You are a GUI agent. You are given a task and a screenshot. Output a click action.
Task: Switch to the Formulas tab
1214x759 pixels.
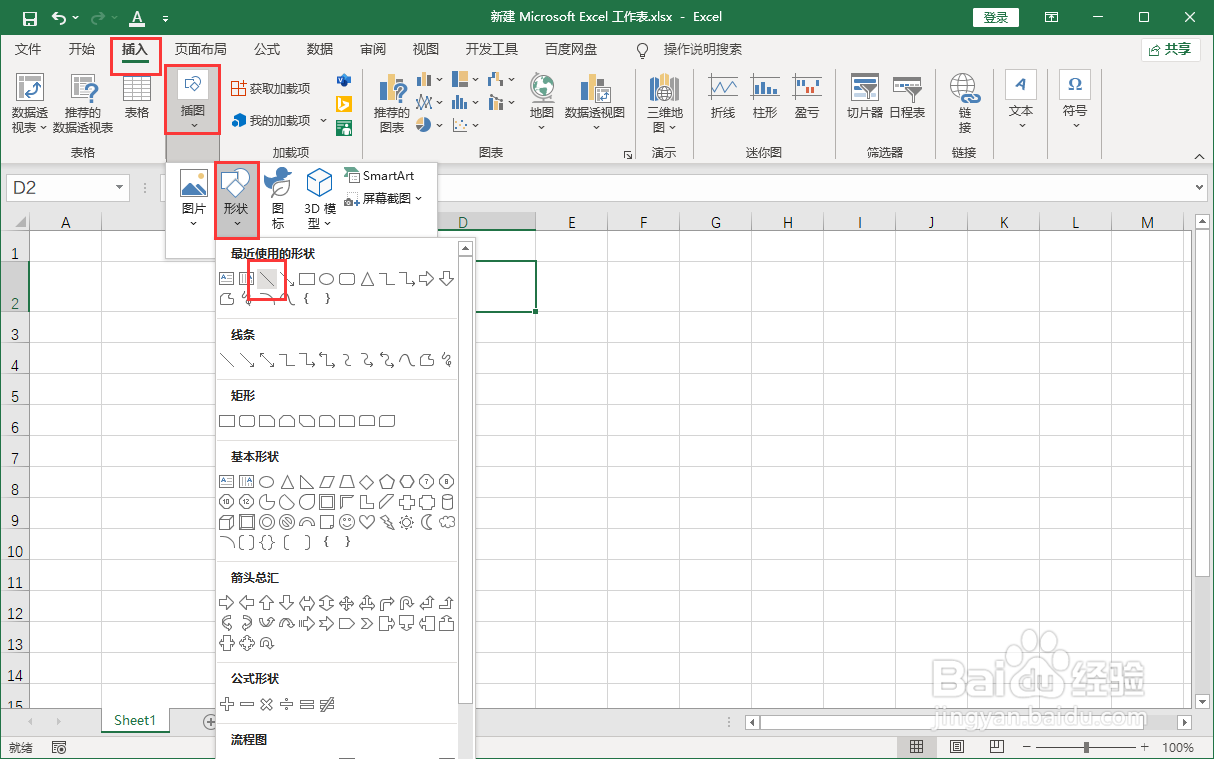[x=267, y=49]
